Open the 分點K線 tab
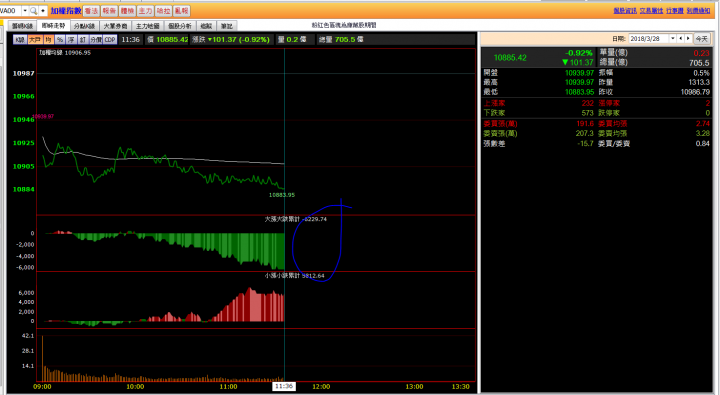The height and width of the screenshot is (395, 720). (84, 26)
